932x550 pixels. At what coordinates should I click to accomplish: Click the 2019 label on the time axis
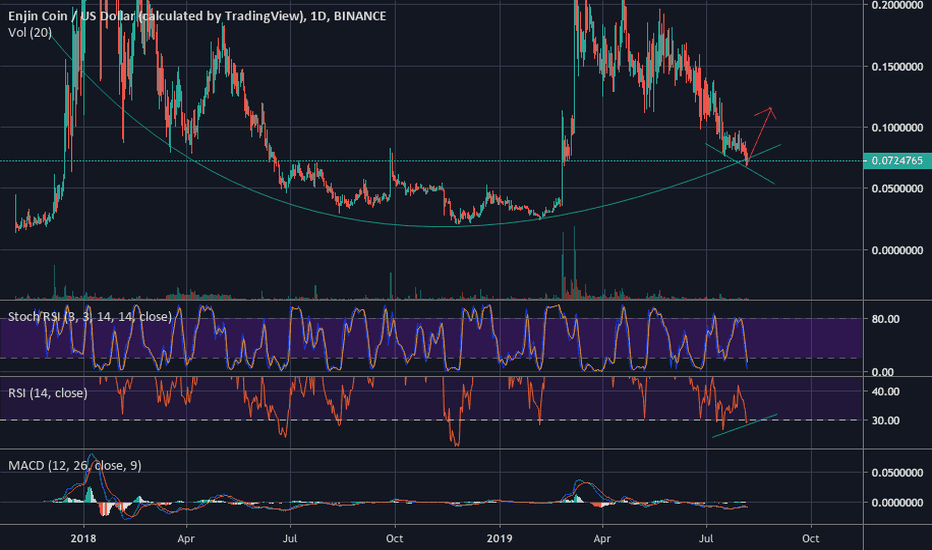click(499, 539)
